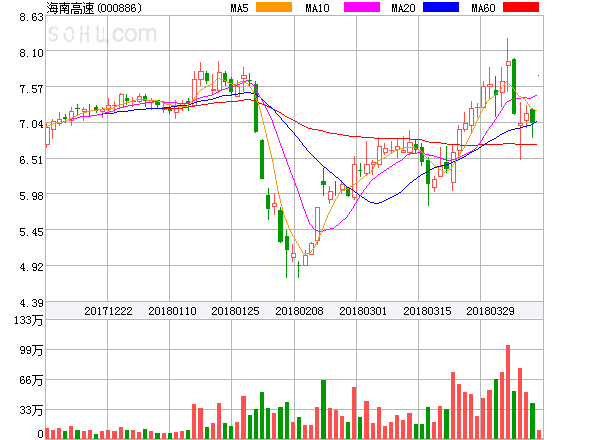Click the red MA60 legend swatch
Screen dimensions: 600x440
pyautogui.click(x=521, y=7)
